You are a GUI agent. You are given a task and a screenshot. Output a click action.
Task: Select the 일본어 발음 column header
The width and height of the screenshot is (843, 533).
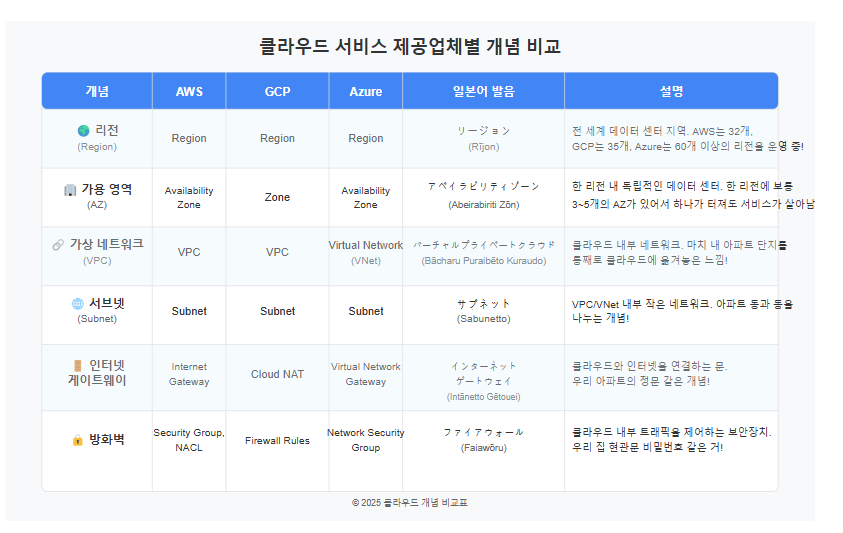point(483,91)
